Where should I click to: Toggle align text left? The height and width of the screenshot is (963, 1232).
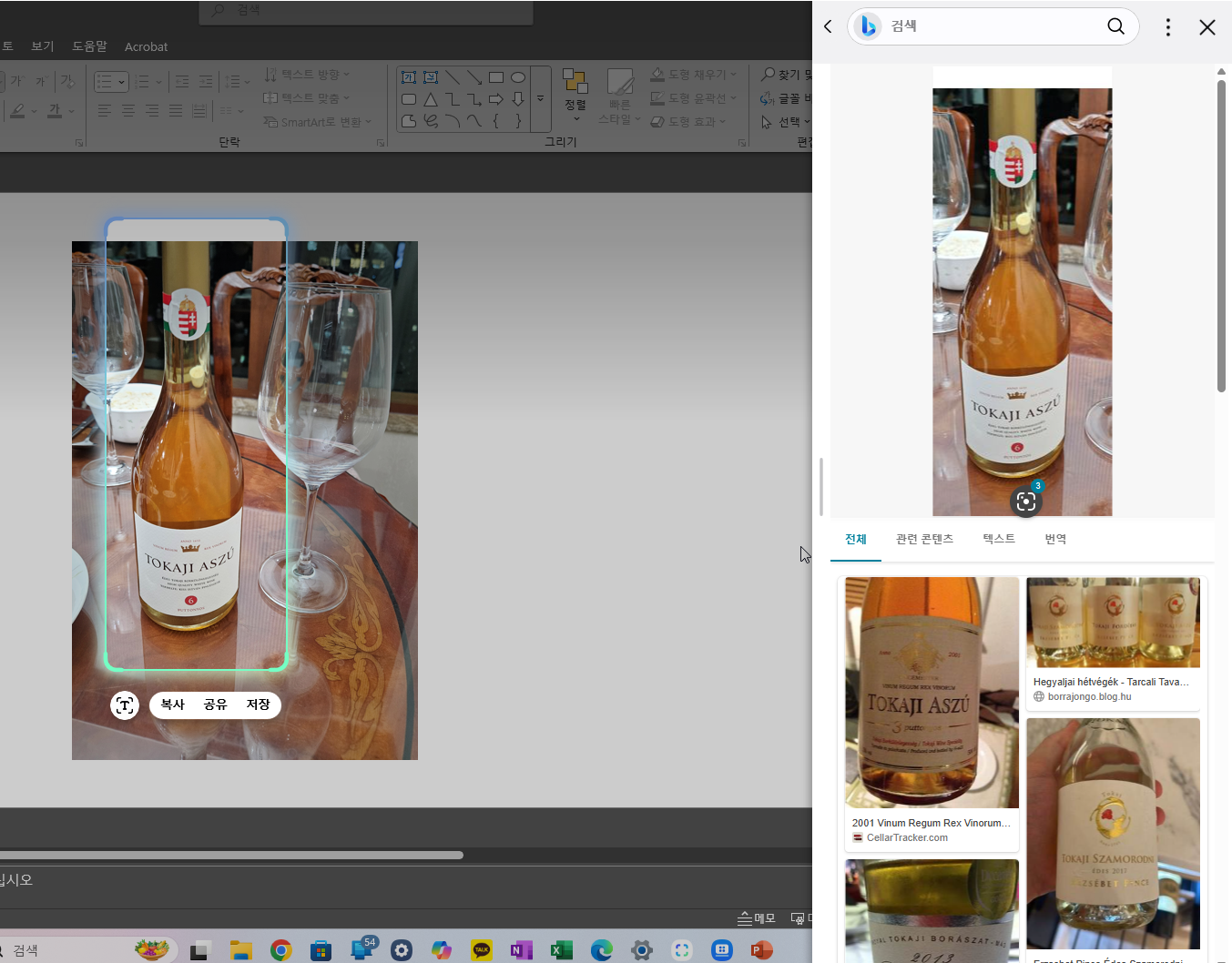105,111
